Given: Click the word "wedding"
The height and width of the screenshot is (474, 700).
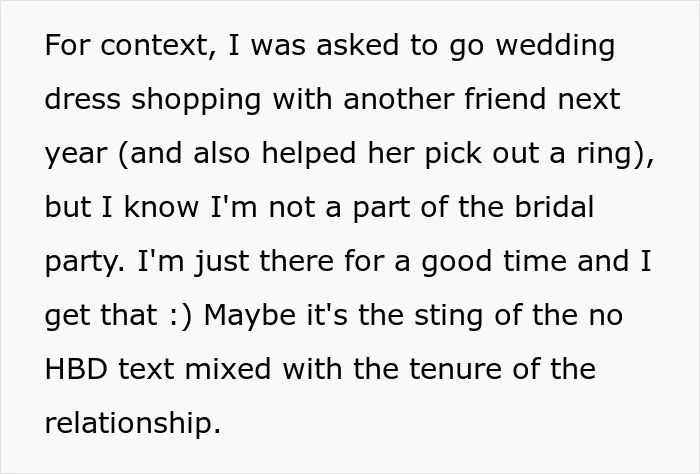Looking at the screenshot, I should pos(555,46).
